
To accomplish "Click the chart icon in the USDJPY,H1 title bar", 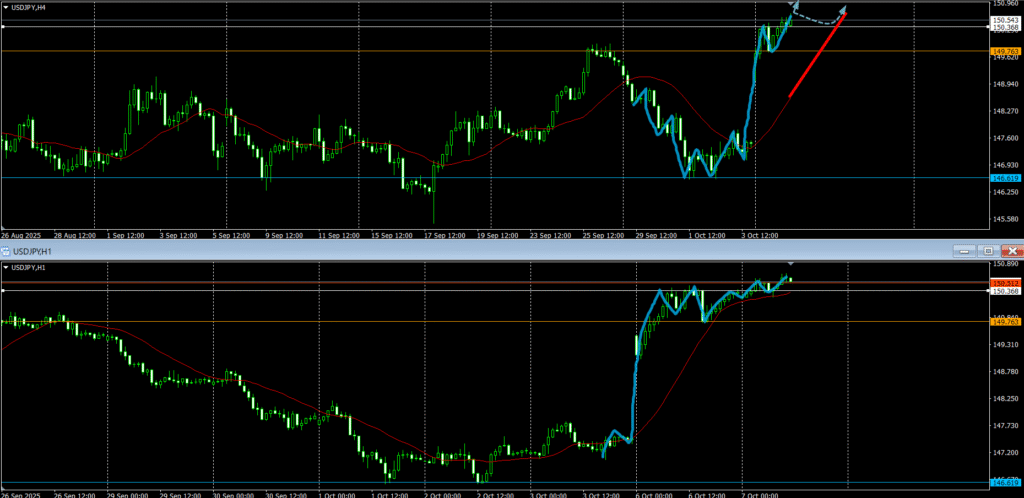I will point(6,250).
